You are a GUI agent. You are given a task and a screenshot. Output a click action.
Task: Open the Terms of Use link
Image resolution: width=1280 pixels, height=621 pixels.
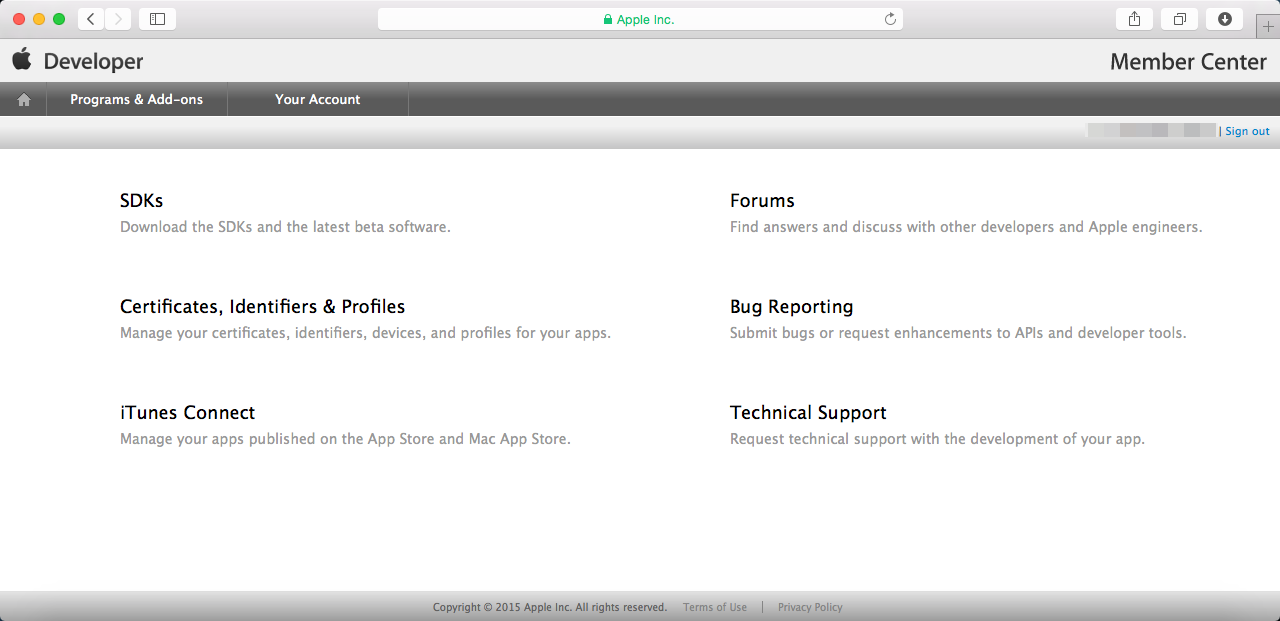(x=715, y=607)
